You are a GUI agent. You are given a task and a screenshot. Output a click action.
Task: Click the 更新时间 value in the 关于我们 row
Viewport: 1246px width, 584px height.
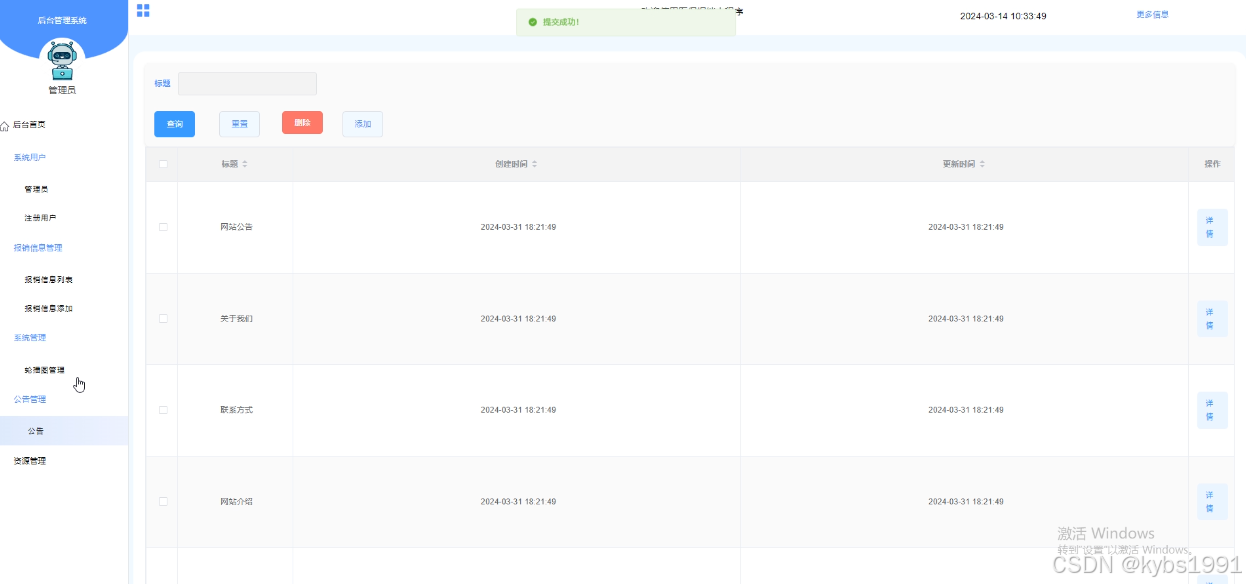click(x=966, y=319)
